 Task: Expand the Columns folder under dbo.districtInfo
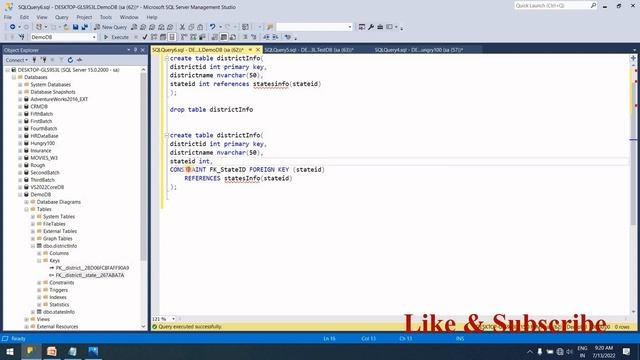coord(39,253)
